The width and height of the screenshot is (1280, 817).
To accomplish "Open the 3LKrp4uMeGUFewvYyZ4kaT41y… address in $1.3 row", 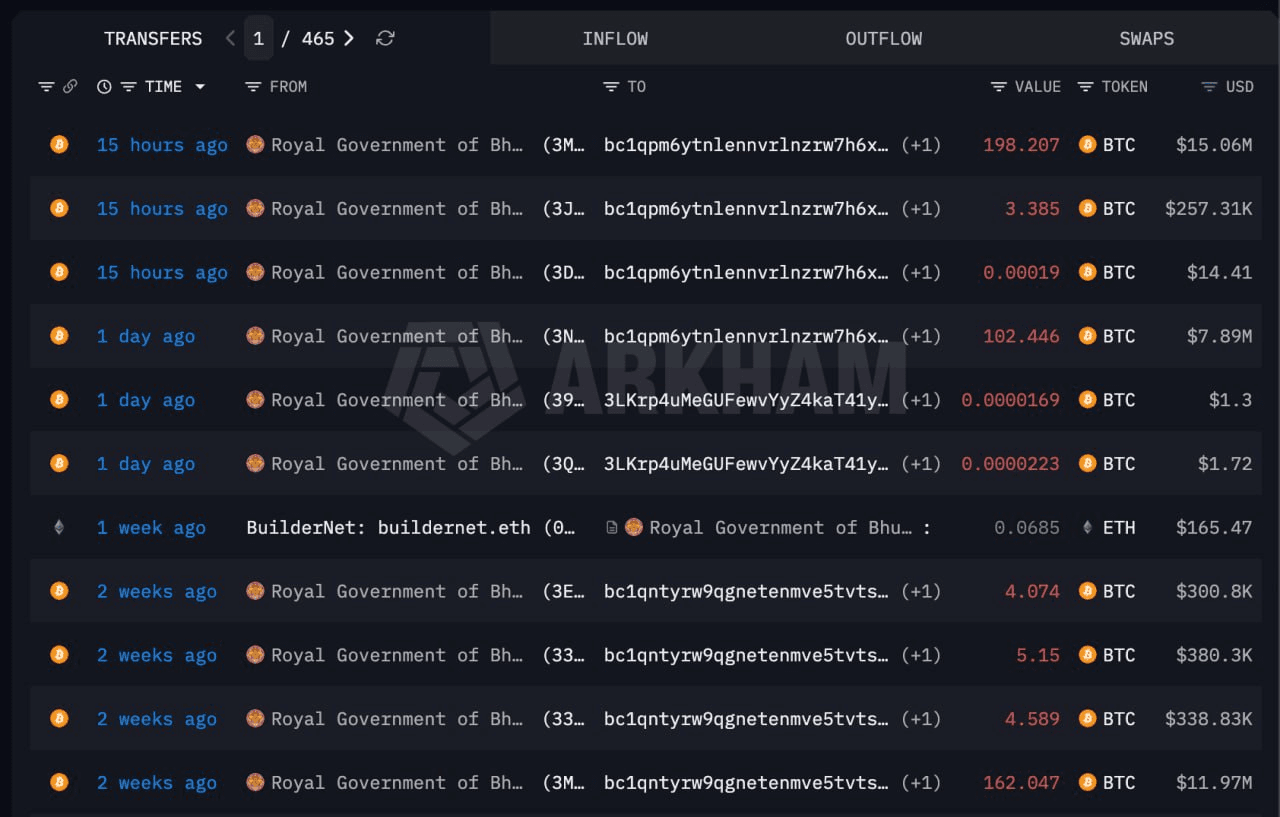I will coord(746,400).
